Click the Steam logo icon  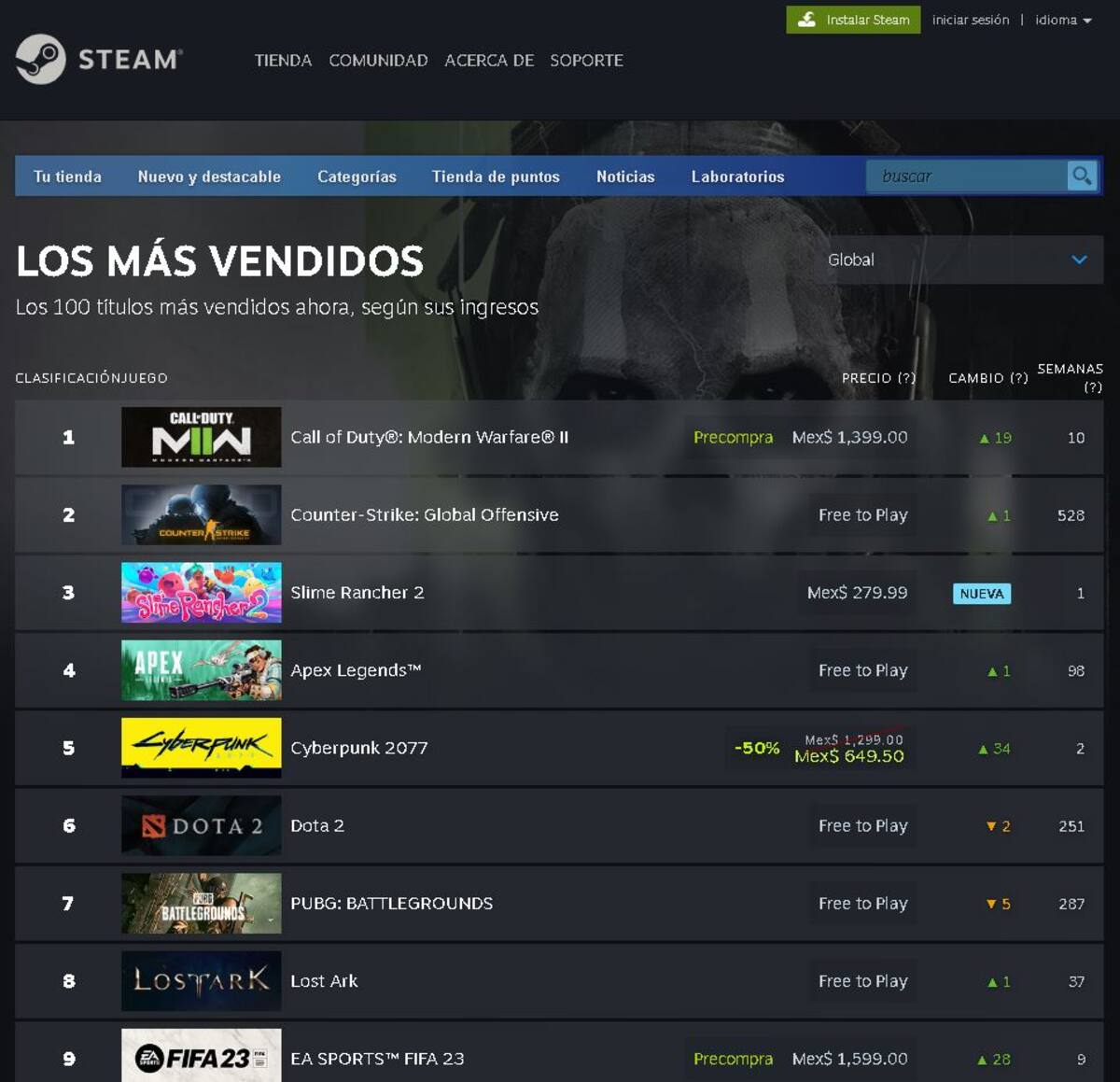tap(40, 60)
